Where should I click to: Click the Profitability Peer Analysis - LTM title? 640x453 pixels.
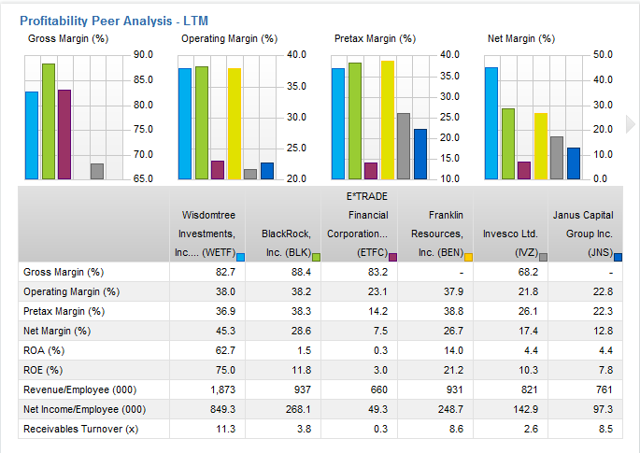coord(114,21)
